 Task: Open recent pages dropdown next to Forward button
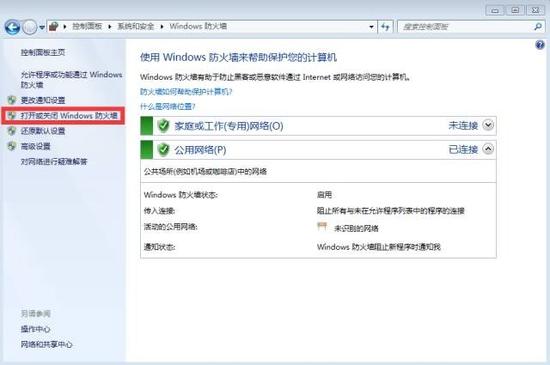click(x=42, y=27)
